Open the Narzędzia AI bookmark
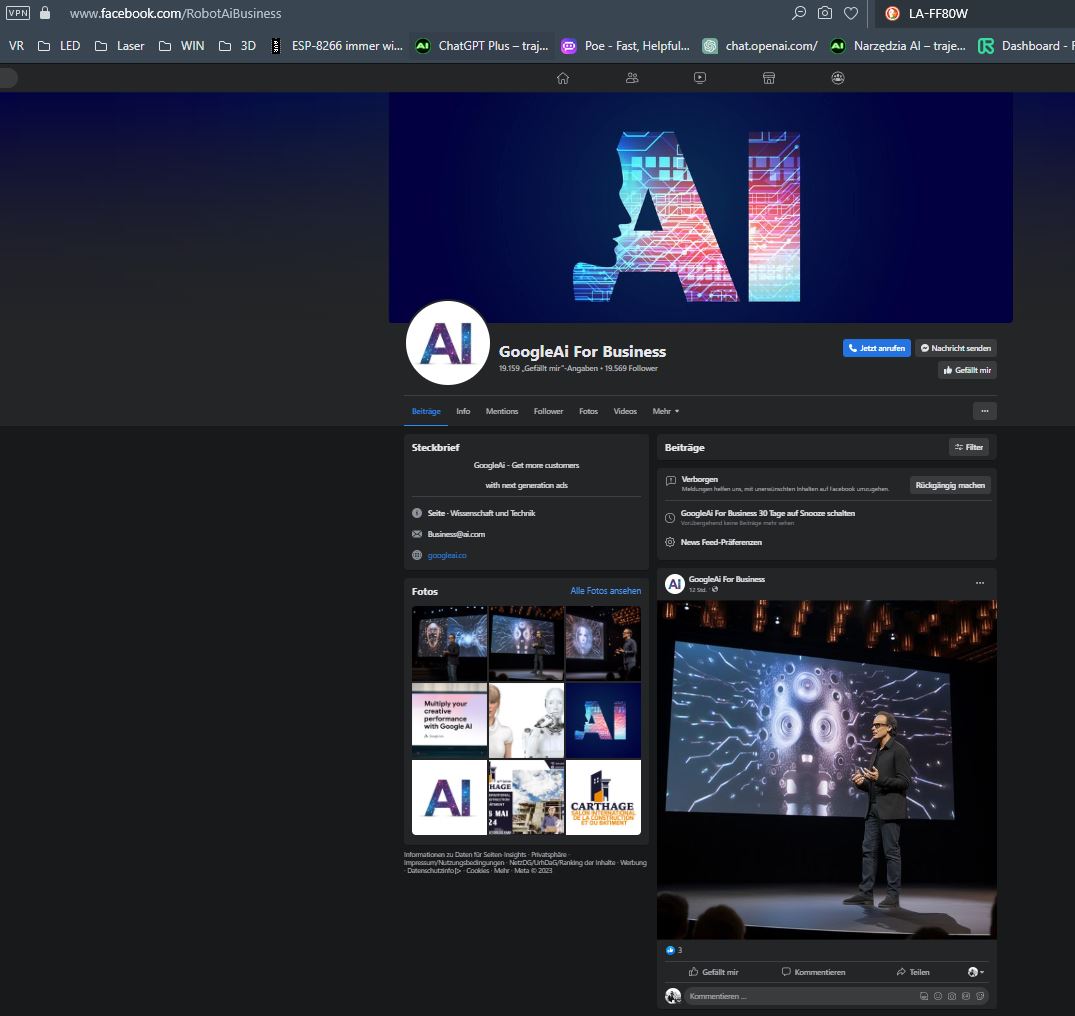Image resolution: width=1075 pixels, height=1016 pixels. 898,46
